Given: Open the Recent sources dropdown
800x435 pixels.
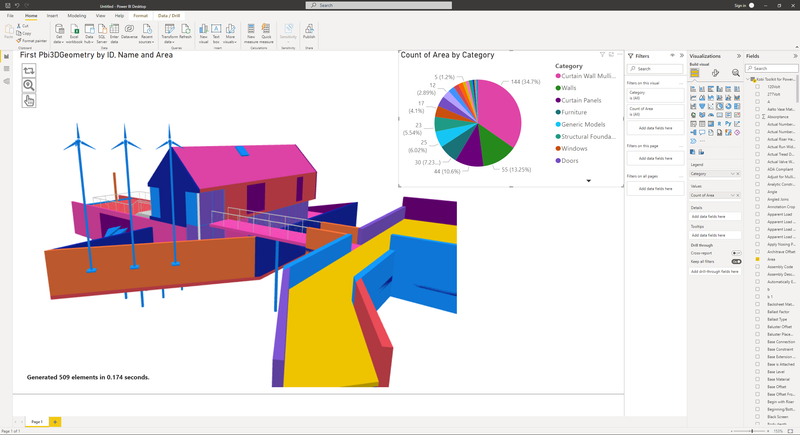Looking at the screenshot, I should (147, 33).
